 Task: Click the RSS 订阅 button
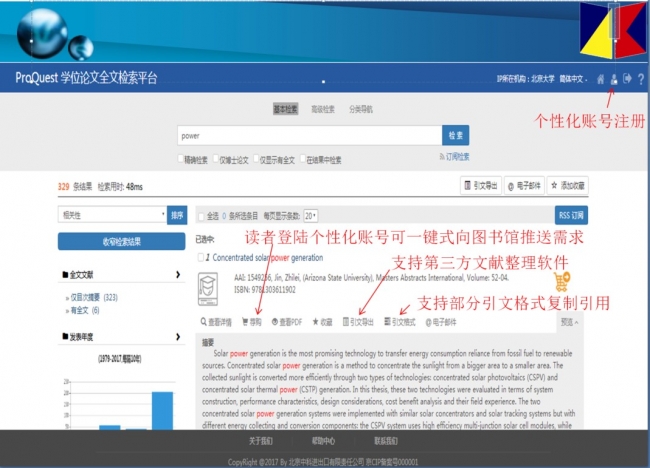point(571,215)
